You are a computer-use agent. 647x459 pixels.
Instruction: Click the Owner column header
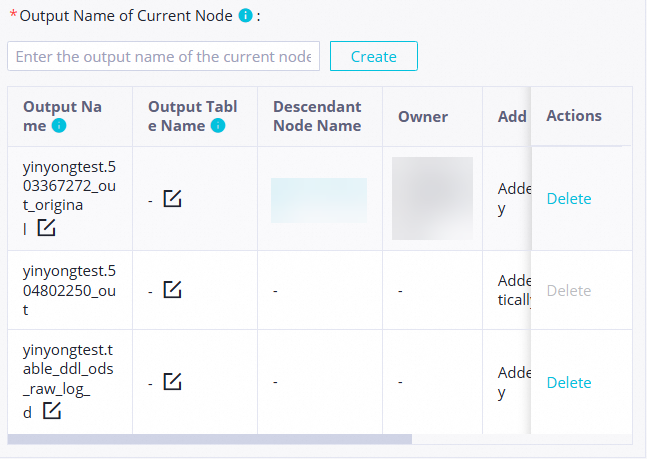(423, 117)
